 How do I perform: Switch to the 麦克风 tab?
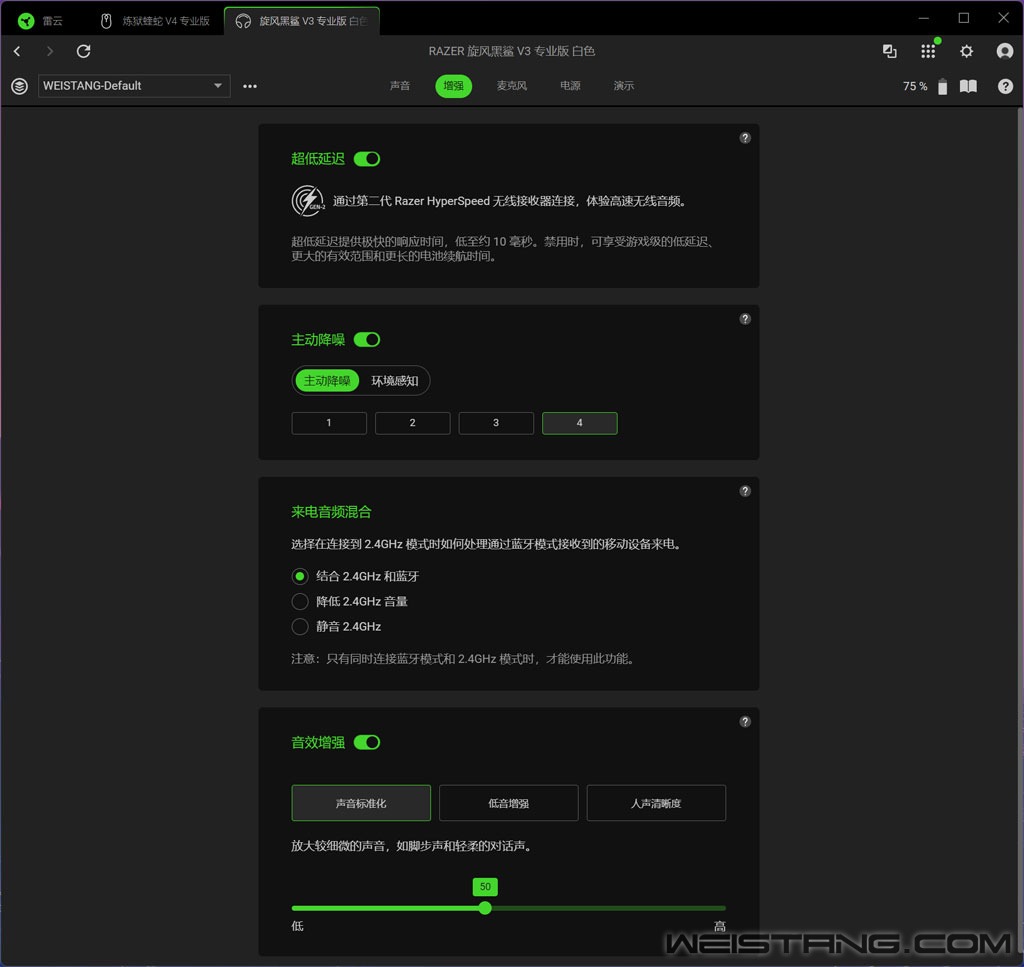pyautogui.click(x=511, y=86)
